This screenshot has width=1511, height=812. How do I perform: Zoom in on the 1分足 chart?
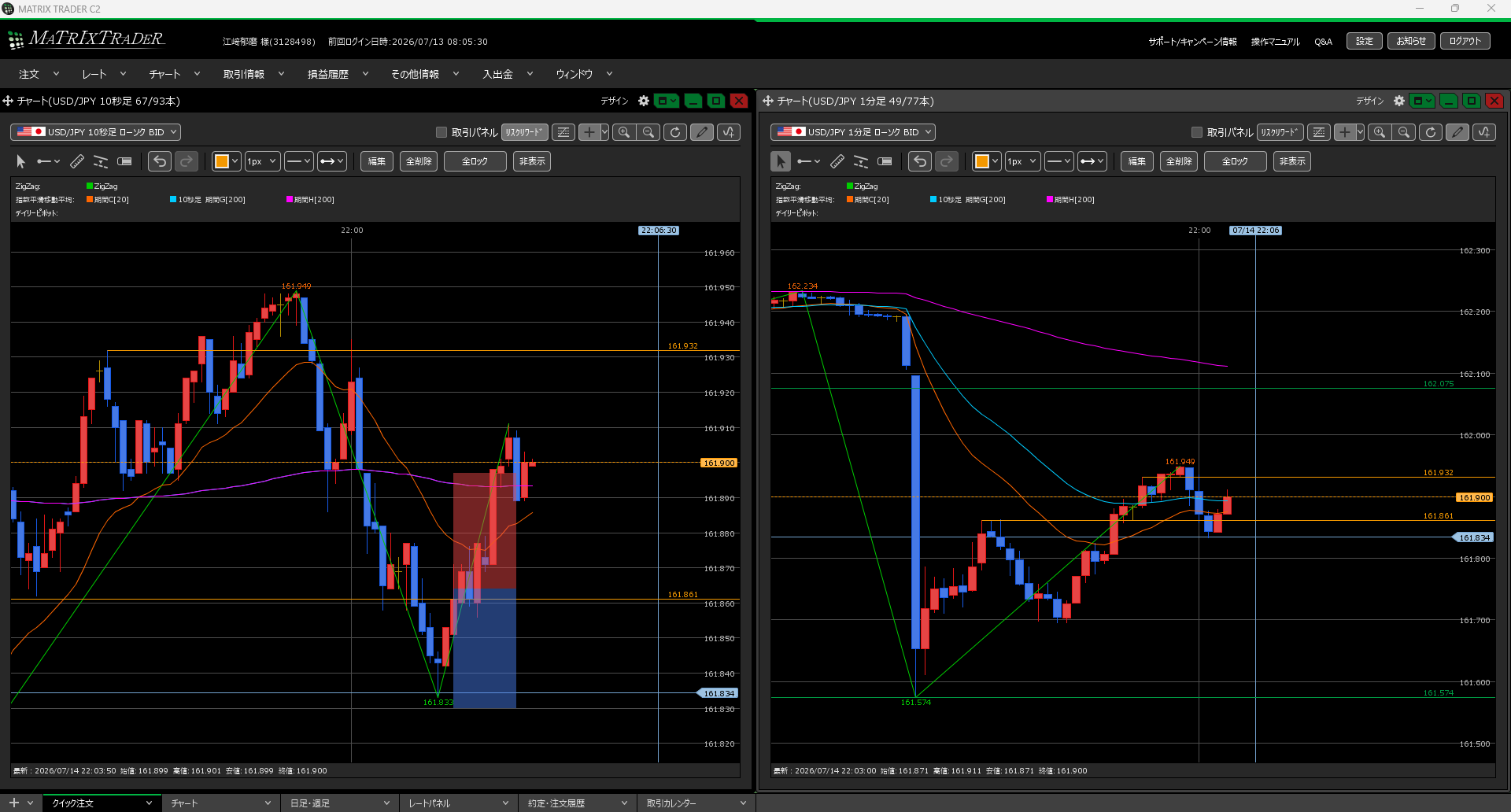[1380, 132]
